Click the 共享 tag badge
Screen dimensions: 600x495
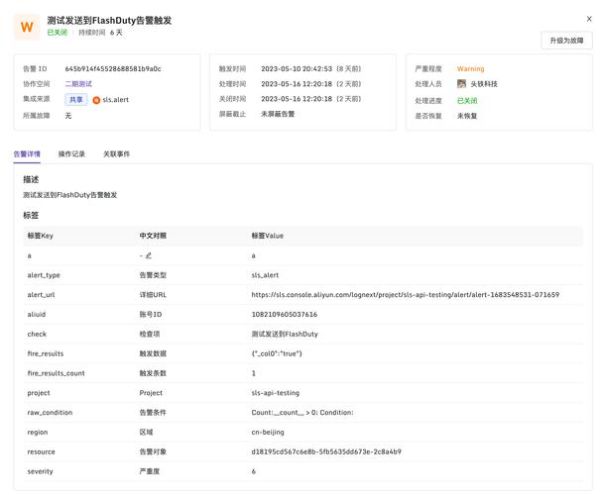[x=76, y=99]
